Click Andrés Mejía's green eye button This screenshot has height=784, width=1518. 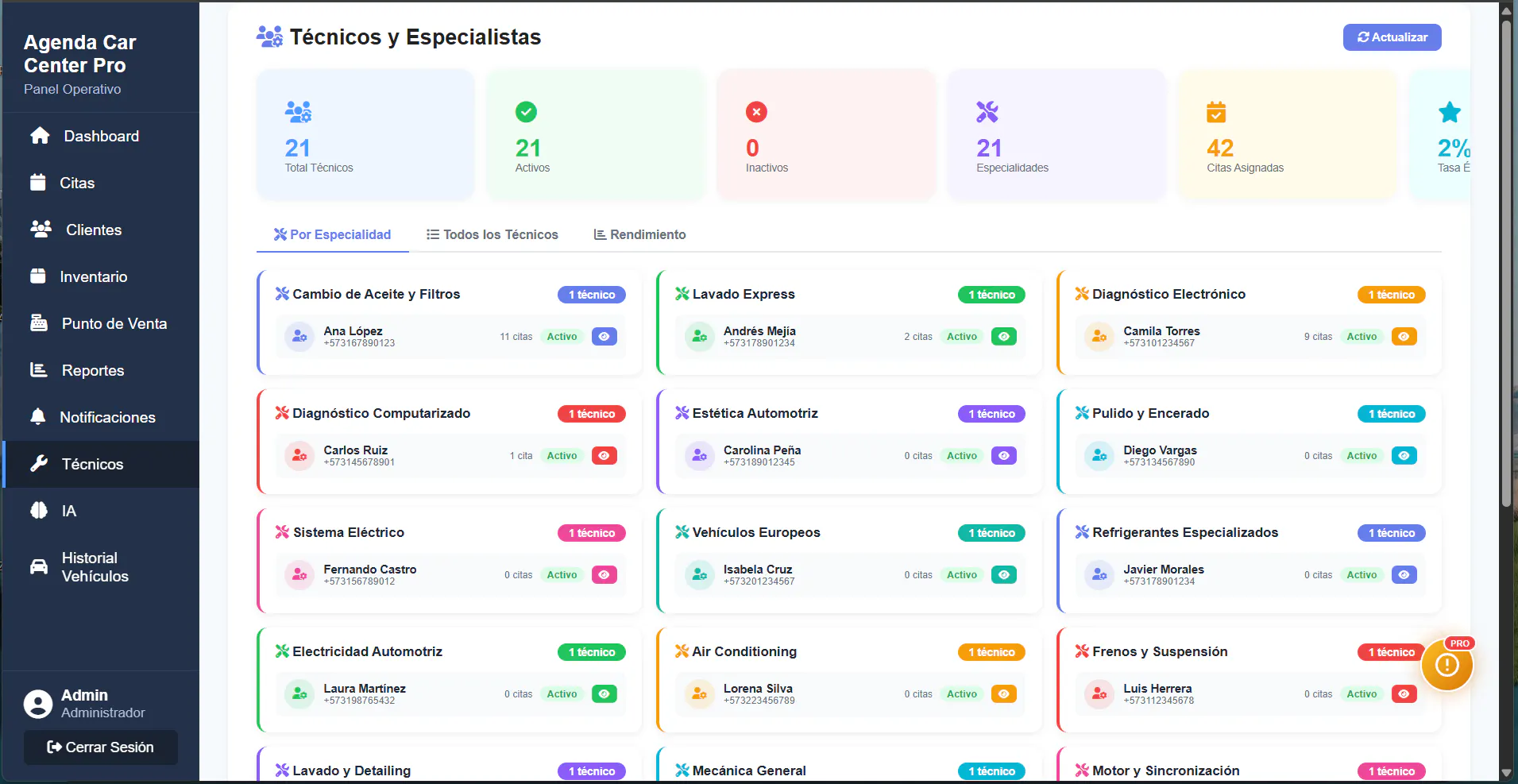[x=1004, y=337]
